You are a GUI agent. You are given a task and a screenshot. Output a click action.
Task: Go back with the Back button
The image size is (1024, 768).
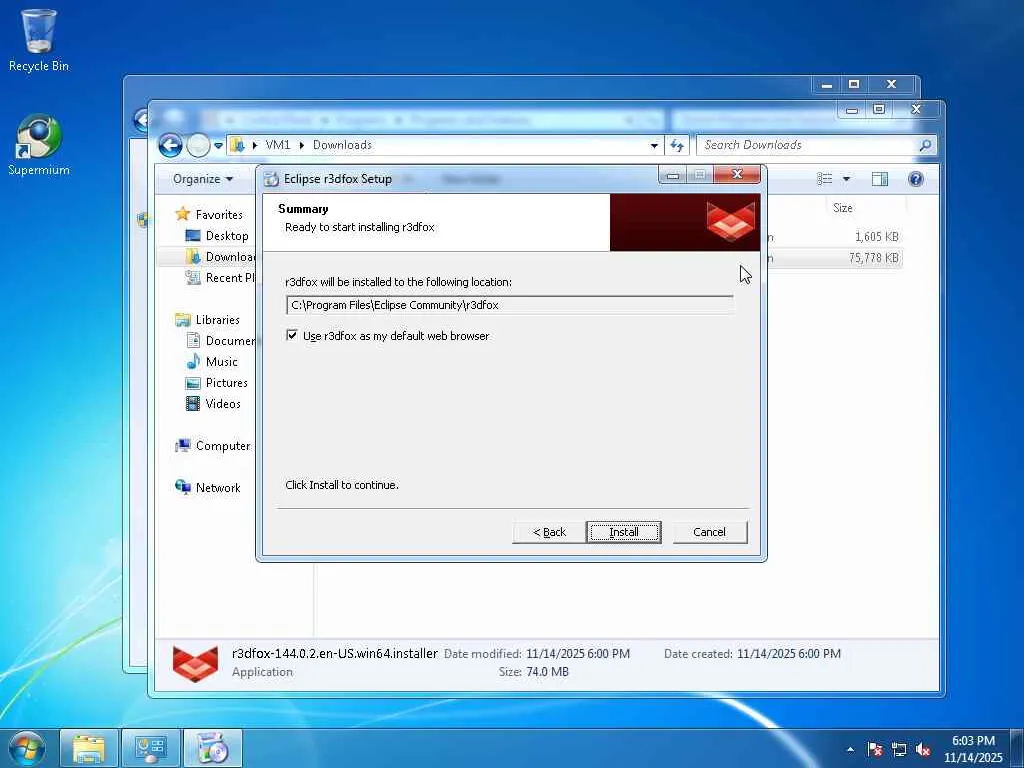(549, 532)
